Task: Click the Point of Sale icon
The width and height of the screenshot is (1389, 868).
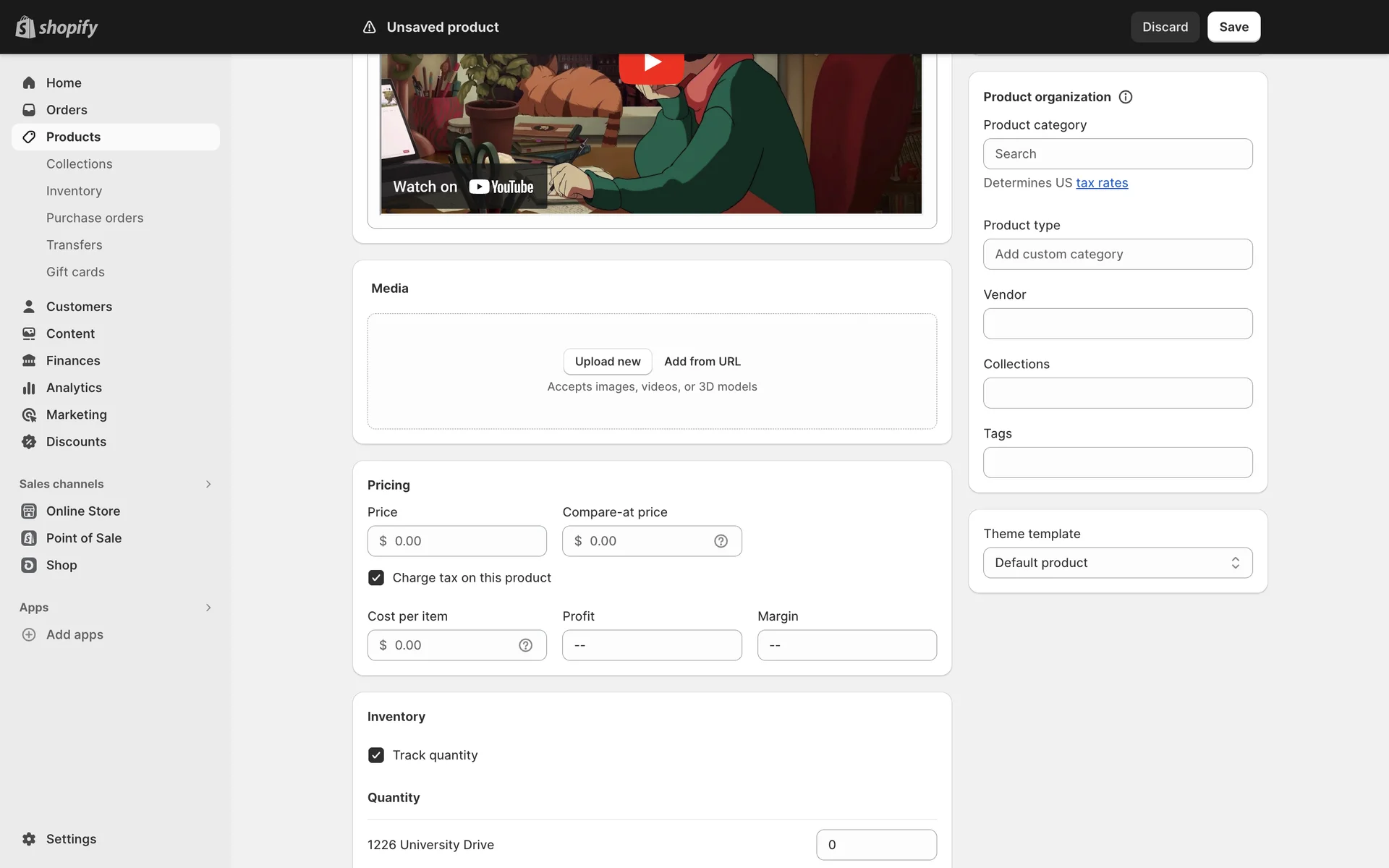Action: [x=29, y=538]
